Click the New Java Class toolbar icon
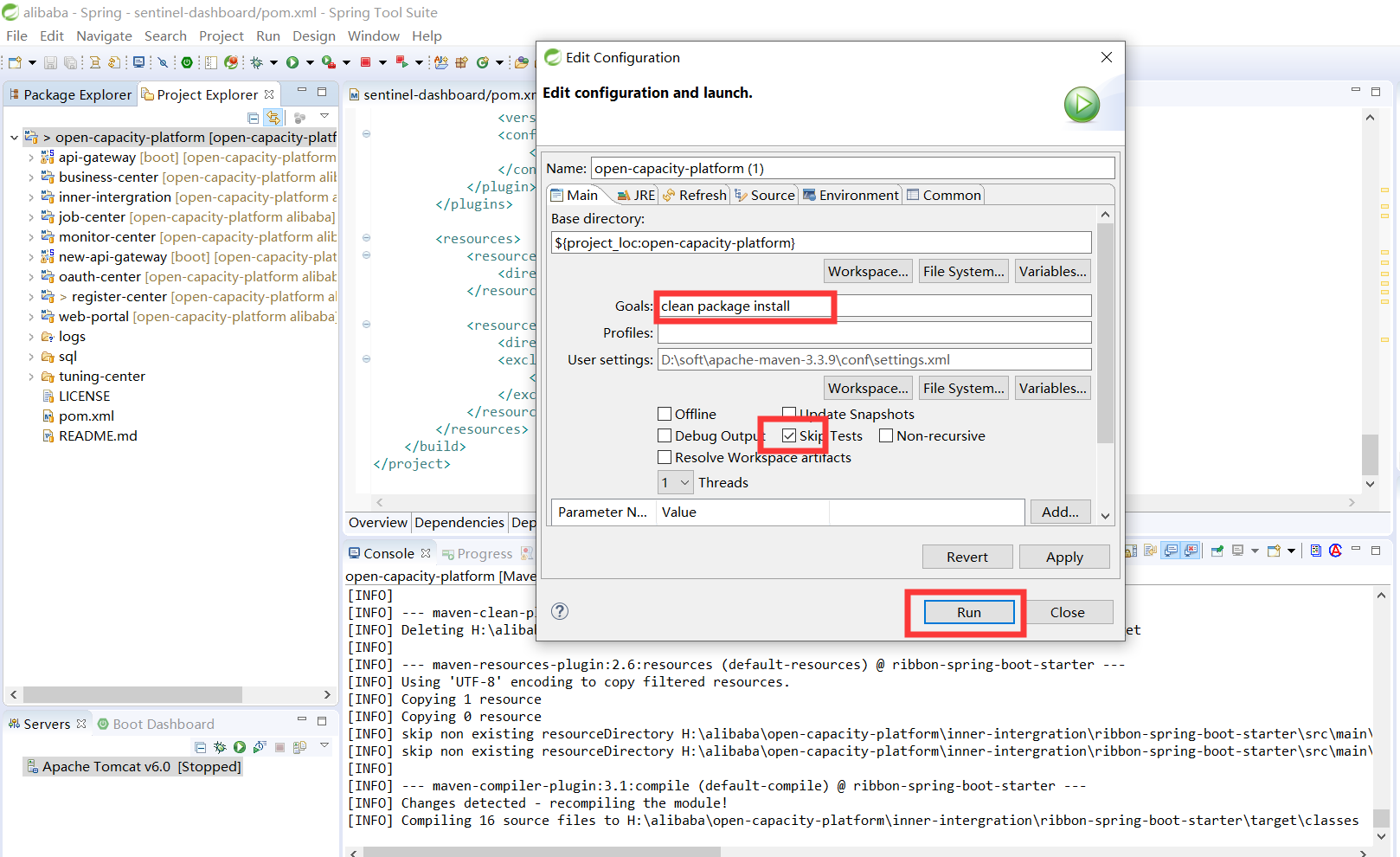Image resolution: width=1400 pixels, height=857 pixels. (x=483, y=62)
